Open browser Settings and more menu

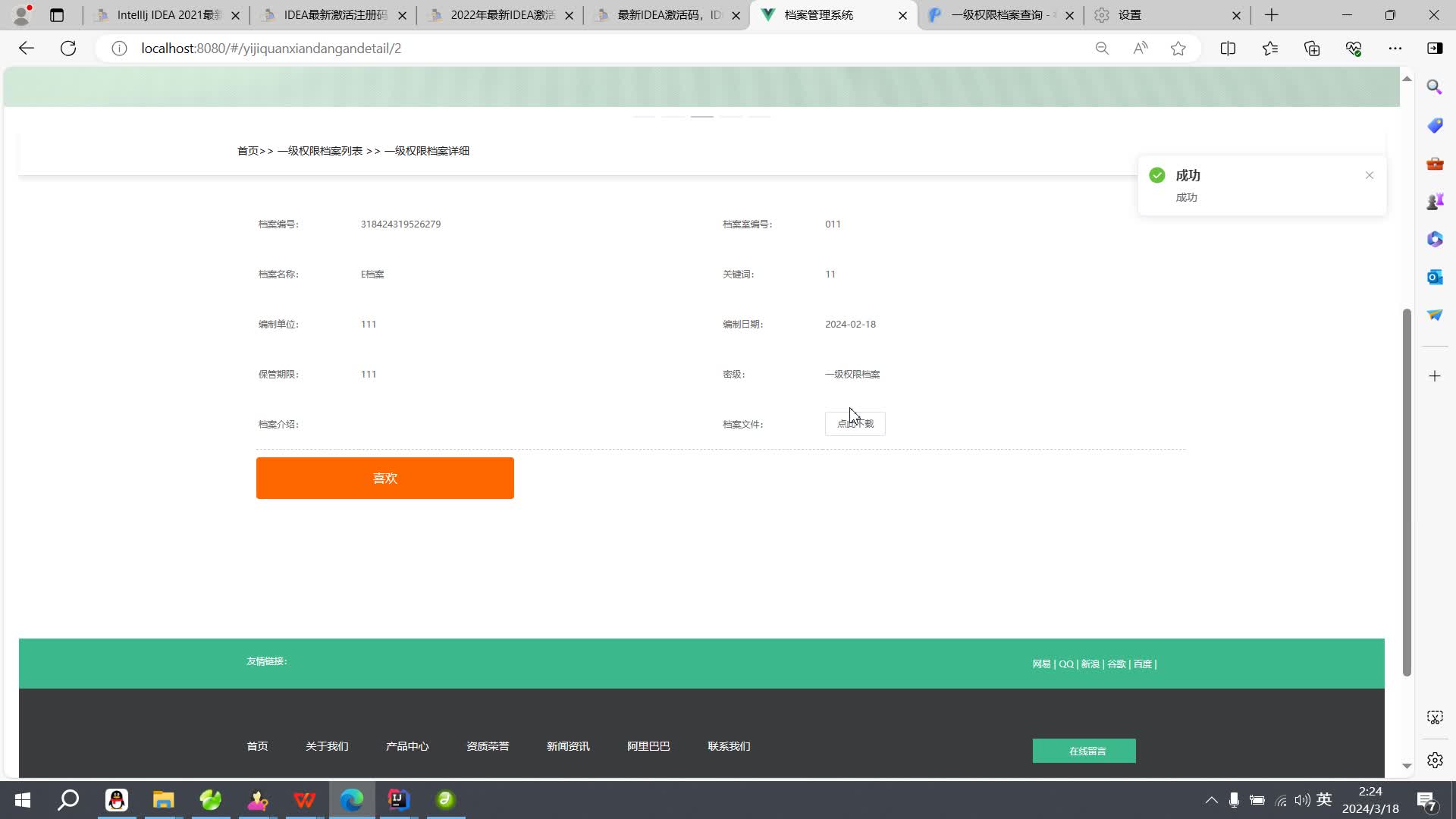[x=1395, y=49]
